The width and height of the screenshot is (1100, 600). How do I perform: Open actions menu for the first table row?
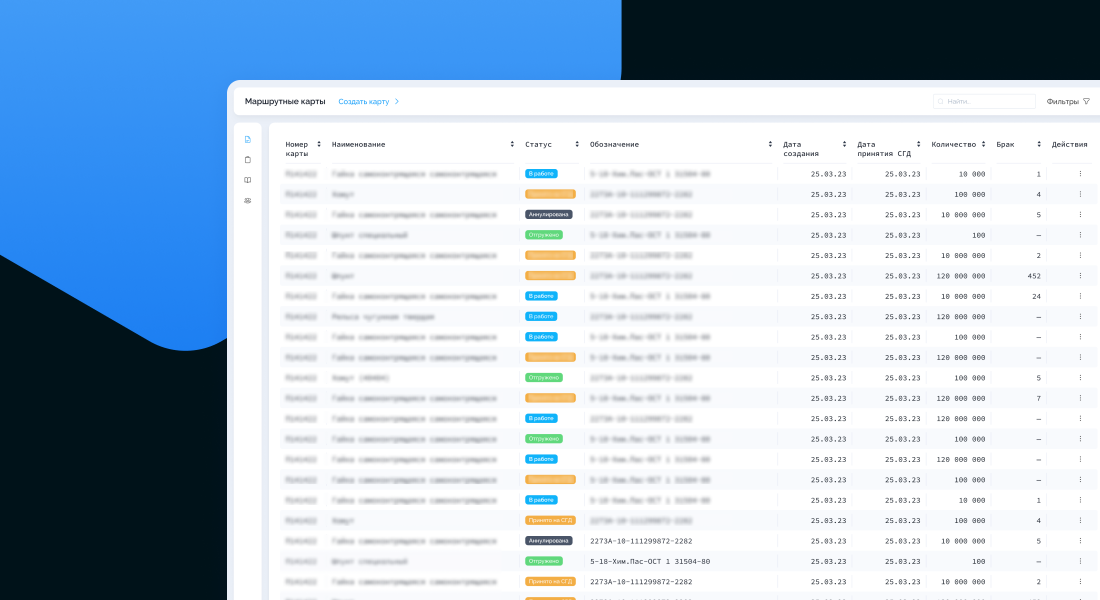coord(1080,174)
